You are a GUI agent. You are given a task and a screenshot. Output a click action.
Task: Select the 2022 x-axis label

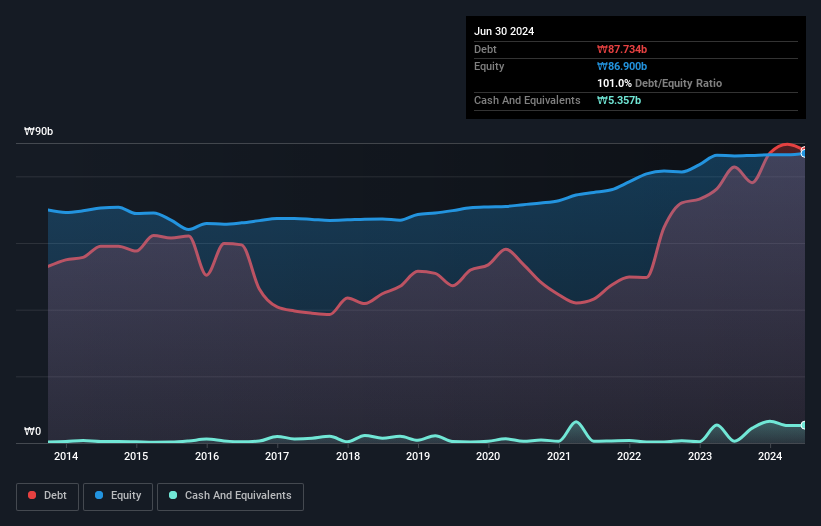[629, 456]
